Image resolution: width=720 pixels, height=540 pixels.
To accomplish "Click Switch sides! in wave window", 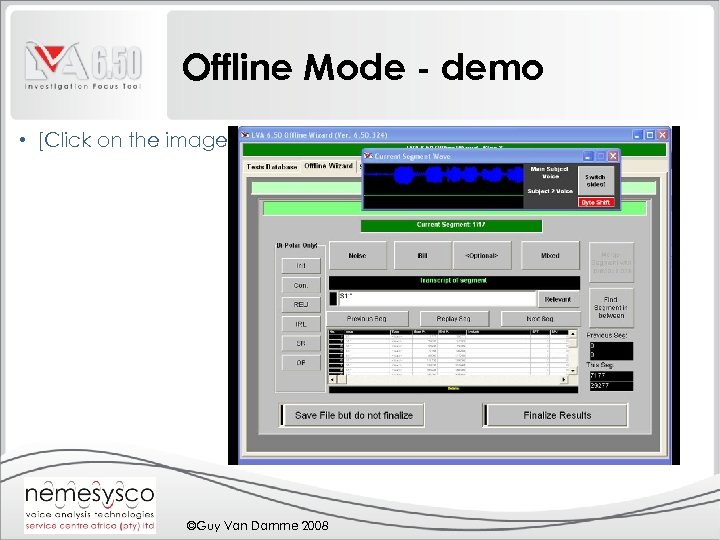I will 596,180.
